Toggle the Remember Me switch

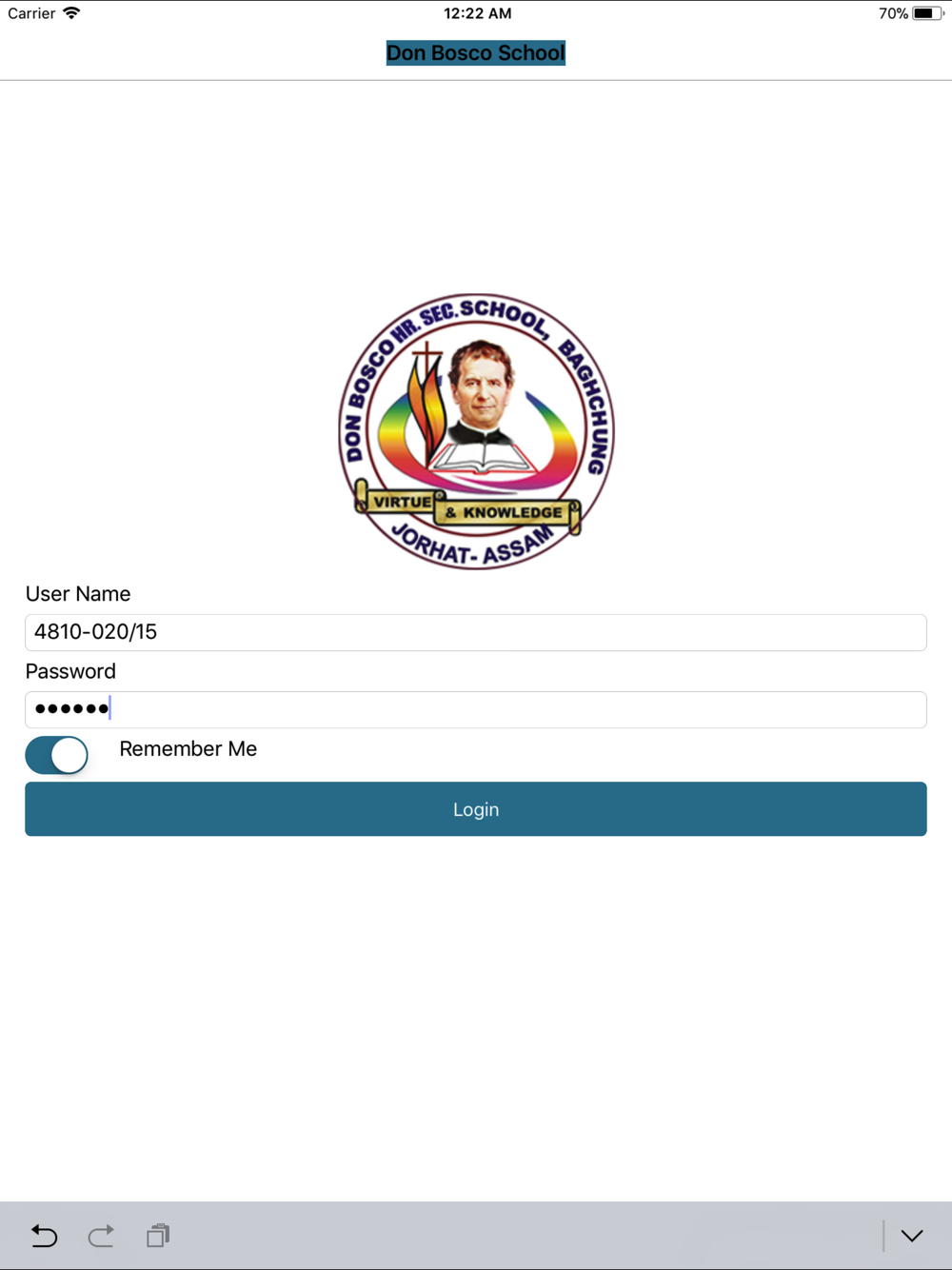pos(57,755)
